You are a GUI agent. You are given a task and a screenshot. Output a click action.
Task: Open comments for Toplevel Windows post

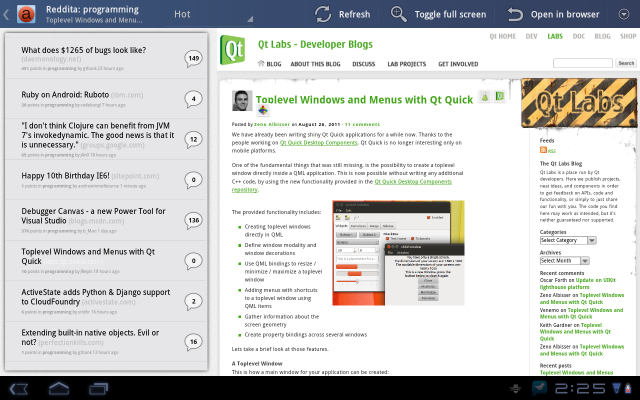tap(193, 261)
